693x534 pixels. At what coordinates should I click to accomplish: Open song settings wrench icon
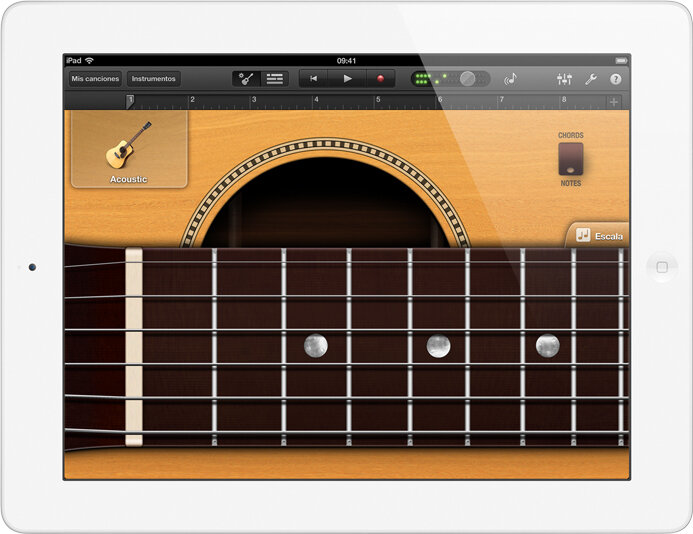590,79
